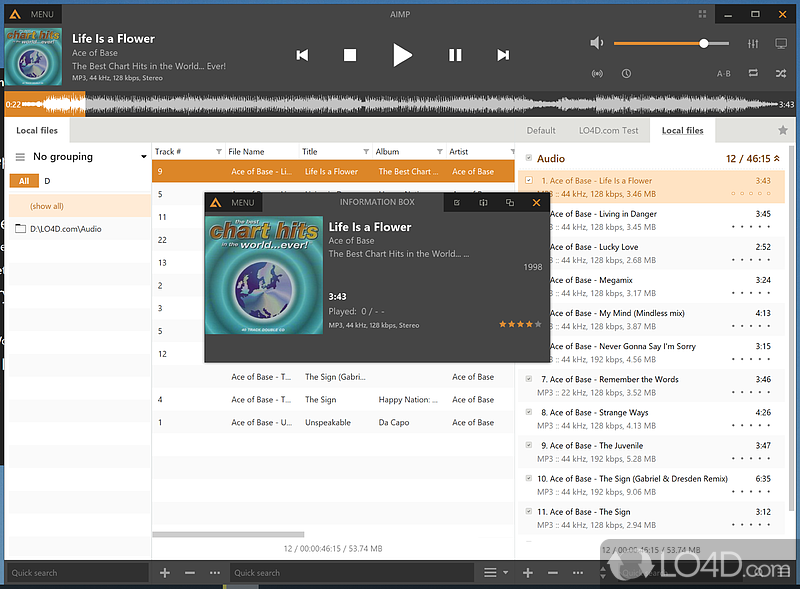The width and height of the screenshot is (800, 589).
Task: Remove items with the library minus icon
Action: tap(190, 573)
